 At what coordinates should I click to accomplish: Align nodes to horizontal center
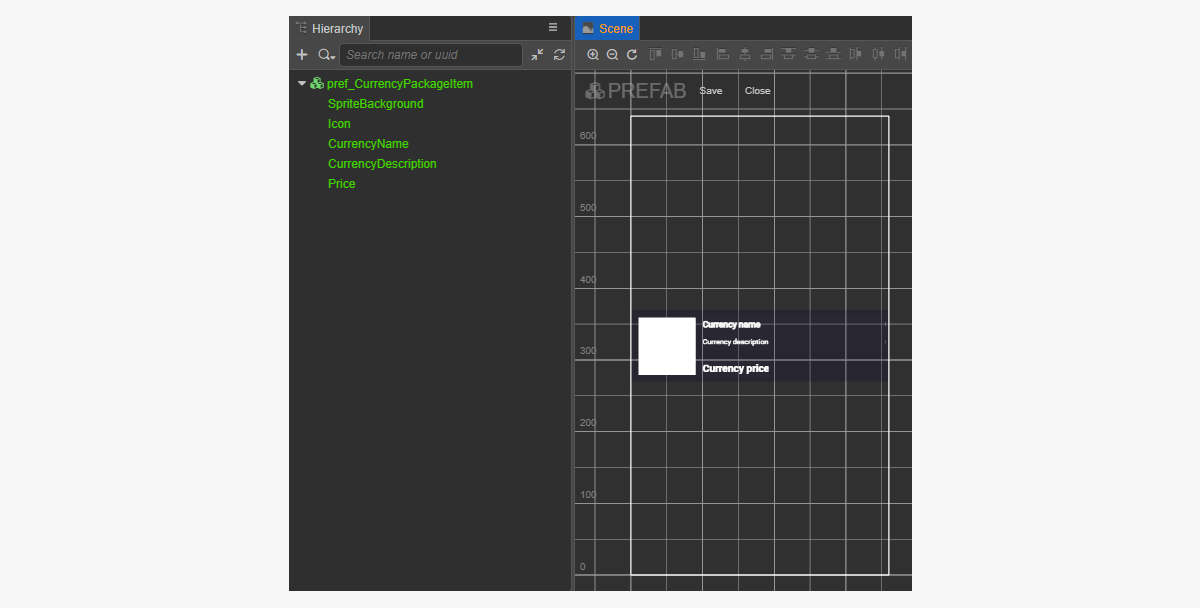745,55
